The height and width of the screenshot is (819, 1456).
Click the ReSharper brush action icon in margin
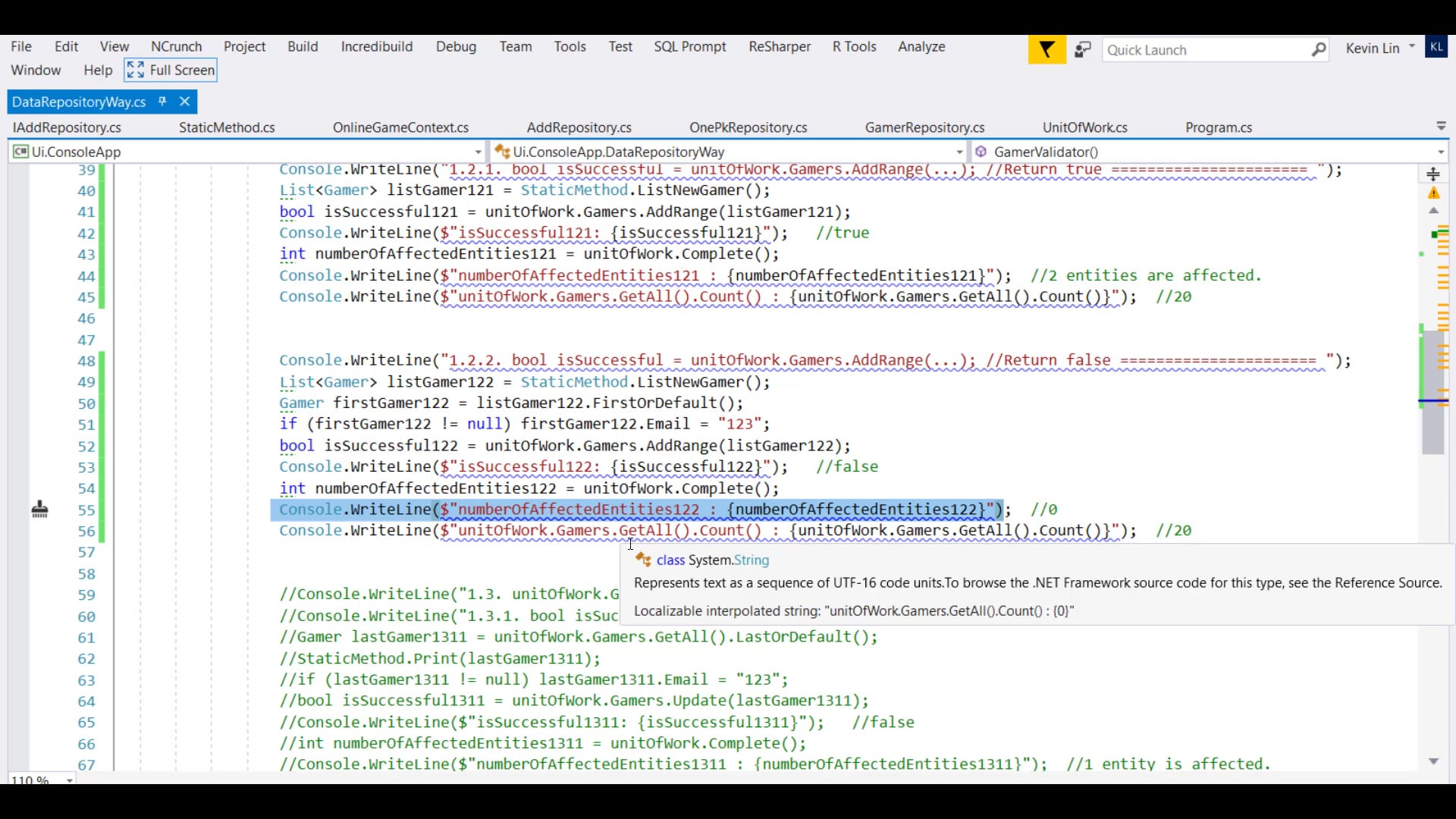(40, 510)
